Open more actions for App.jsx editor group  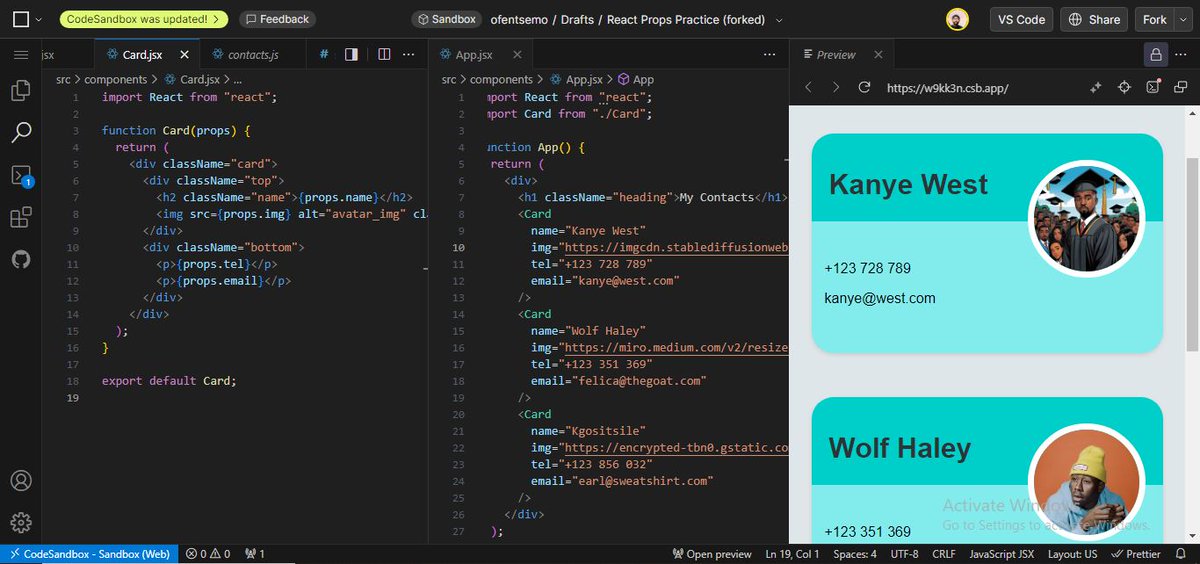(769, 54)
